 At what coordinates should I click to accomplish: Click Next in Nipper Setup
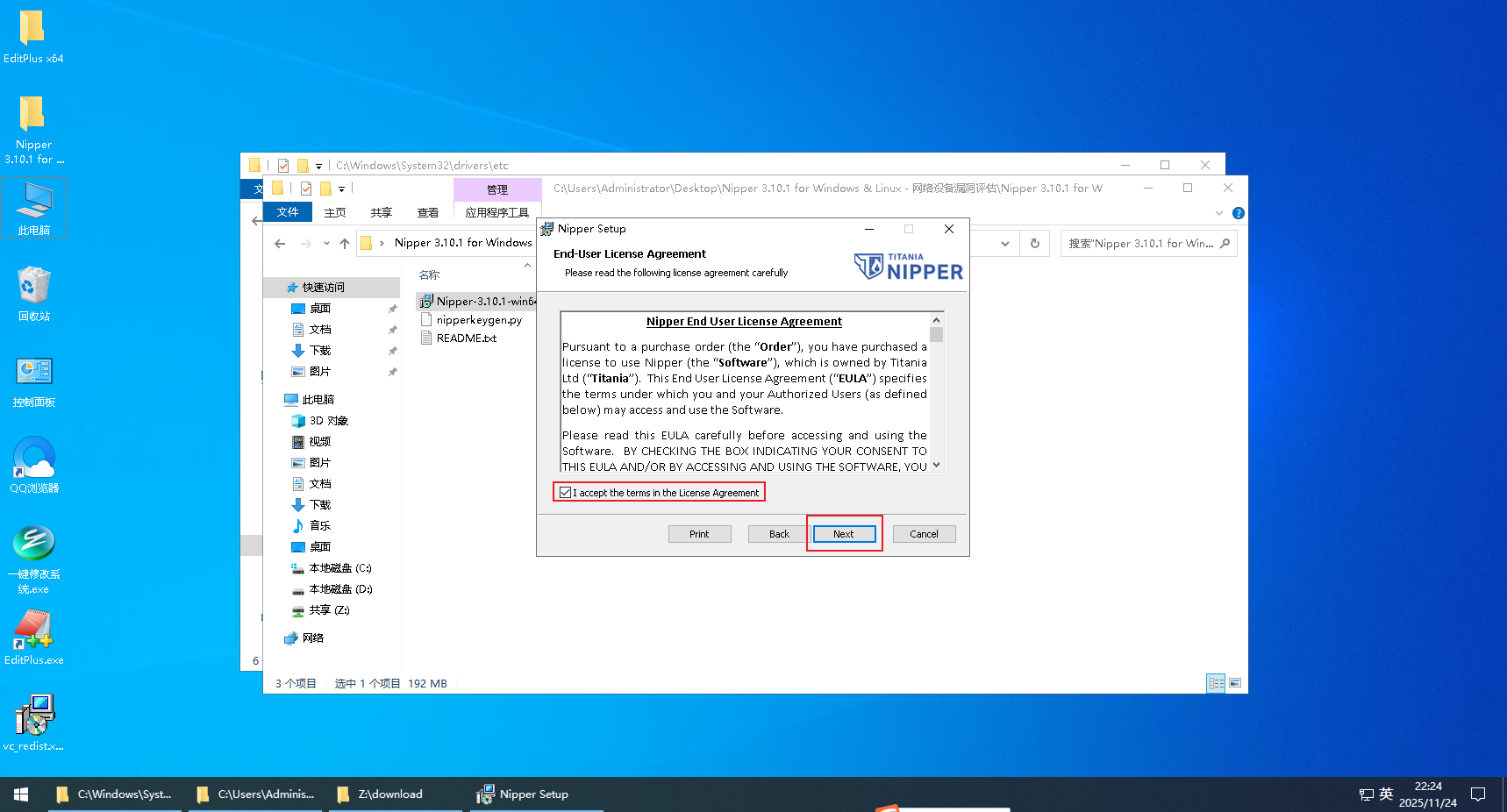[x=843, y=534]
